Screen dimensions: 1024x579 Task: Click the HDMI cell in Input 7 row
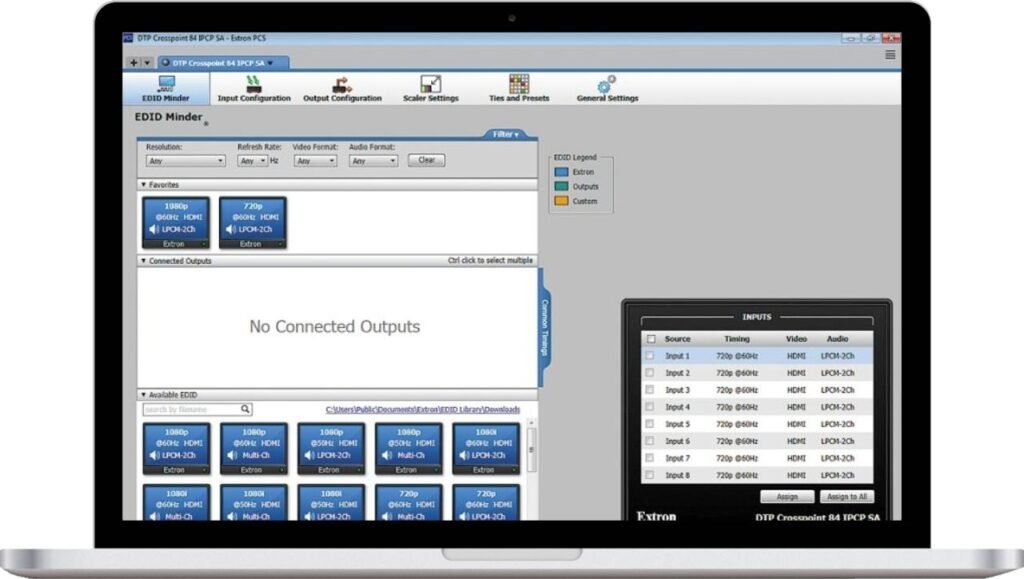point(796,458)
